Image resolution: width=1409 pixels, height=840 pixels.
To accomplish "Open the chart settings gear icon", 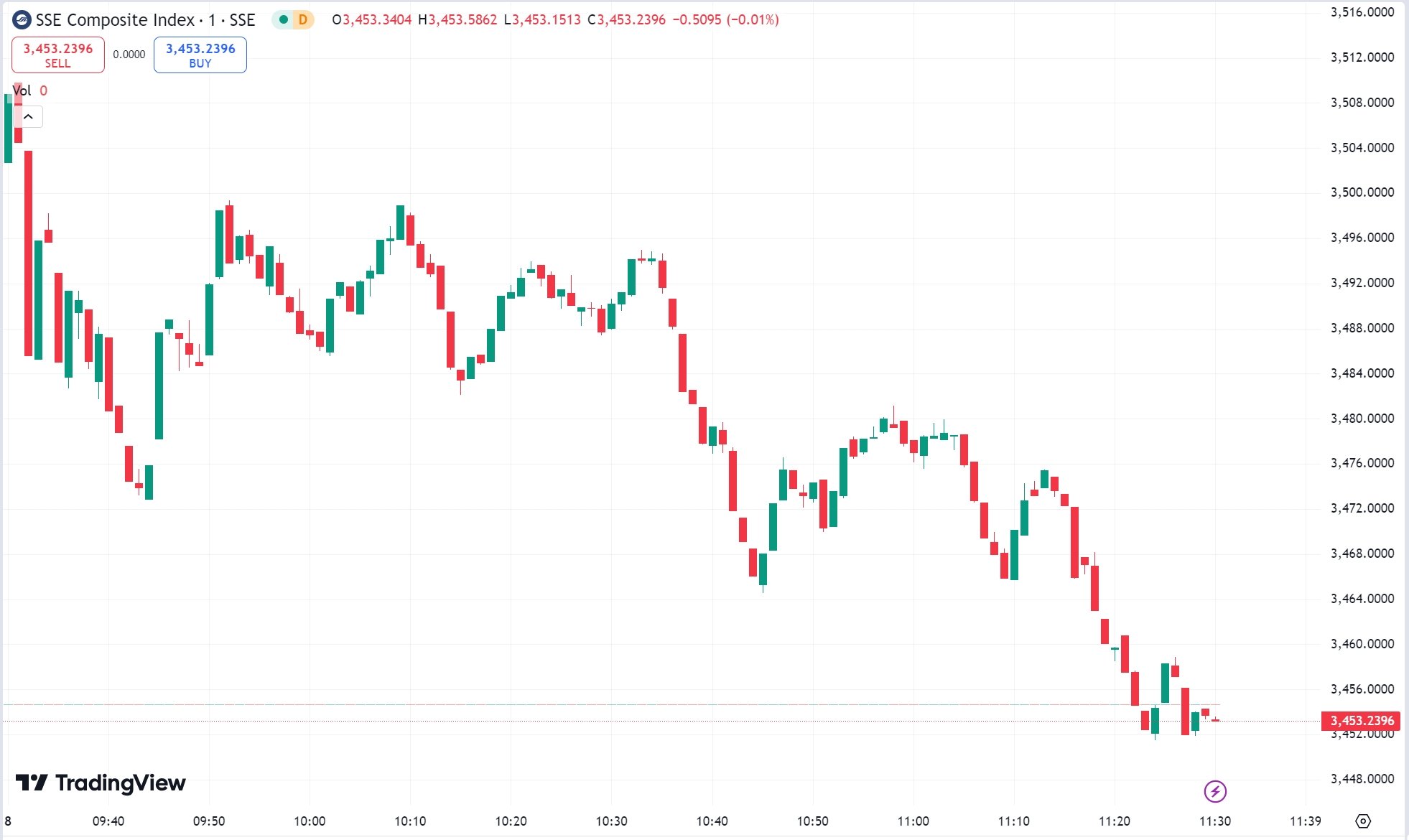I will click(1363, 821).
